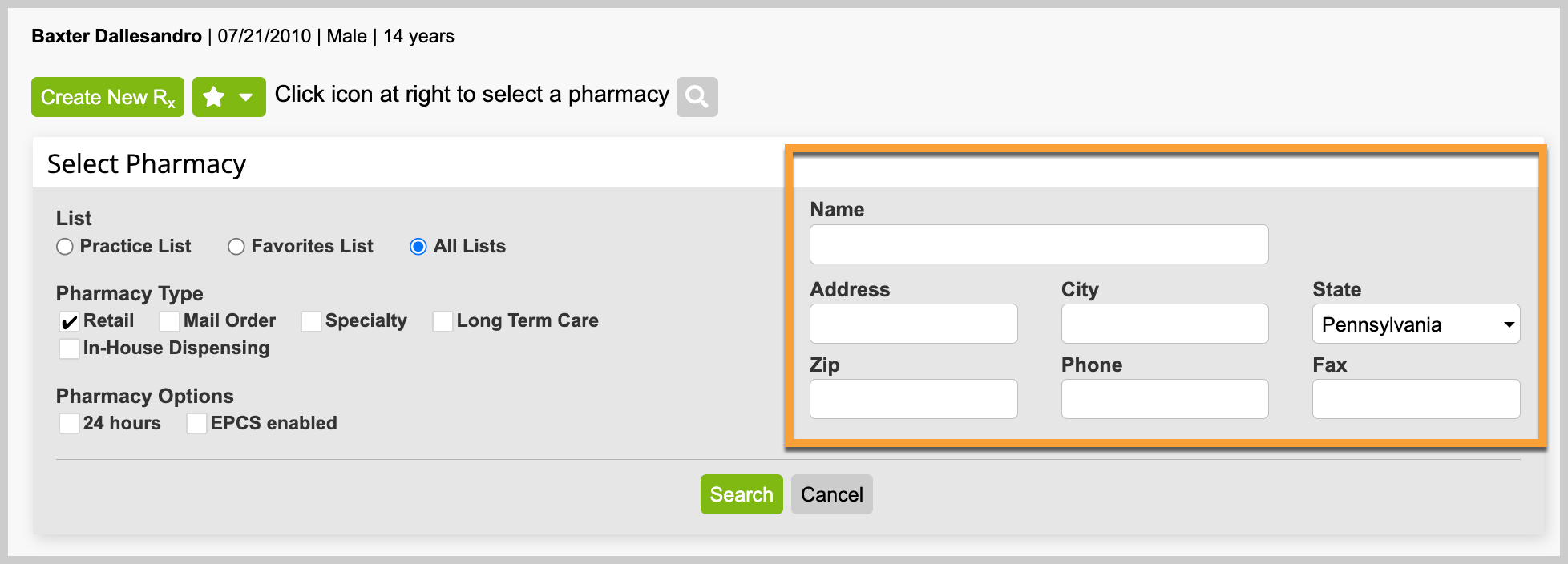Uncheck the Retail pharmacy type

70,322
